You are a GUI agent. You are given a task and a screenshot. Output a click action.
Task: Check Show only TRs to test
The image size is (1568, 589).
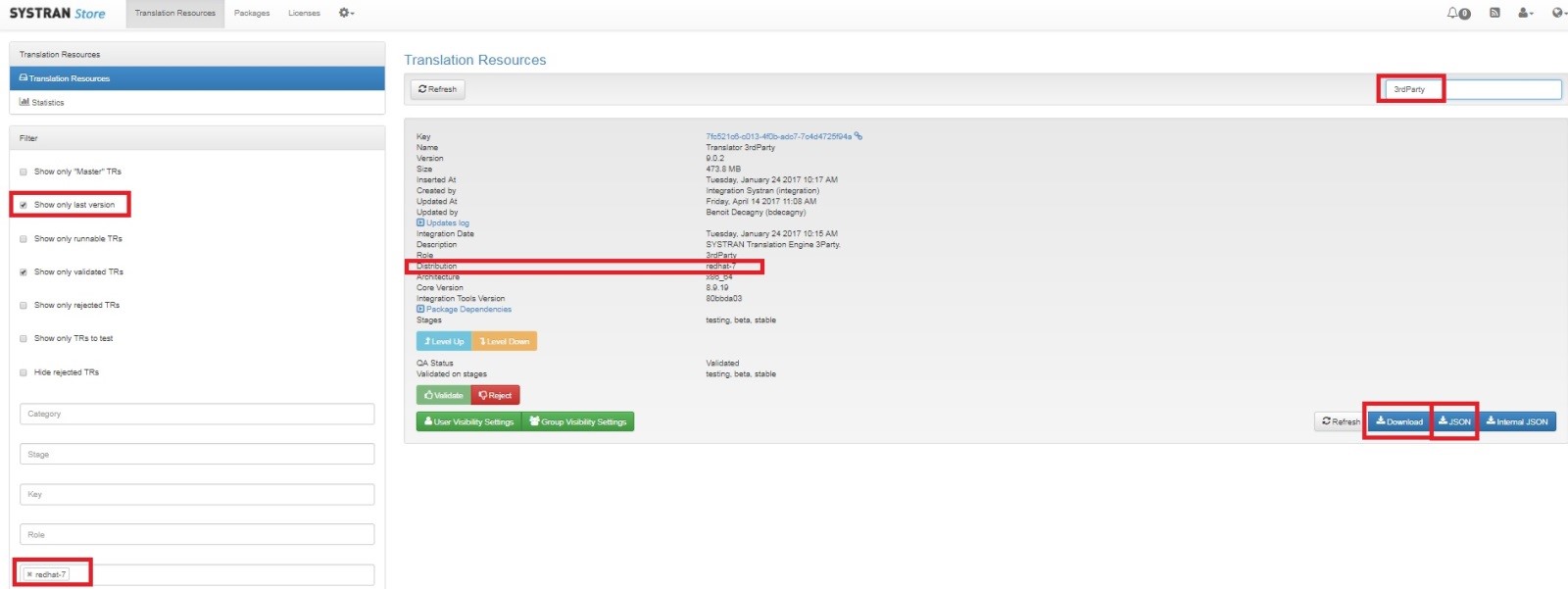click(x=24, y=338)
